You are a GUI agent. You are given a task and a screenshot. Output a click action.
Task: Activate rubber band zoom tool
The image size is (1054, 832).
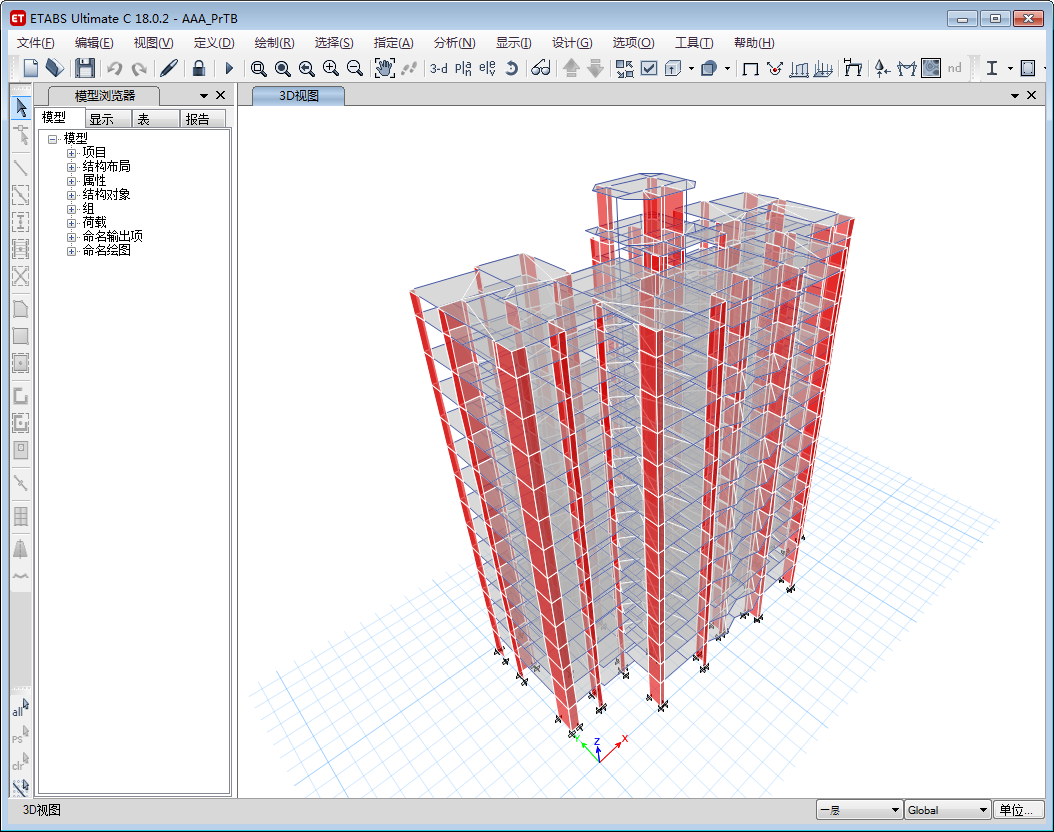click(259, 69)
